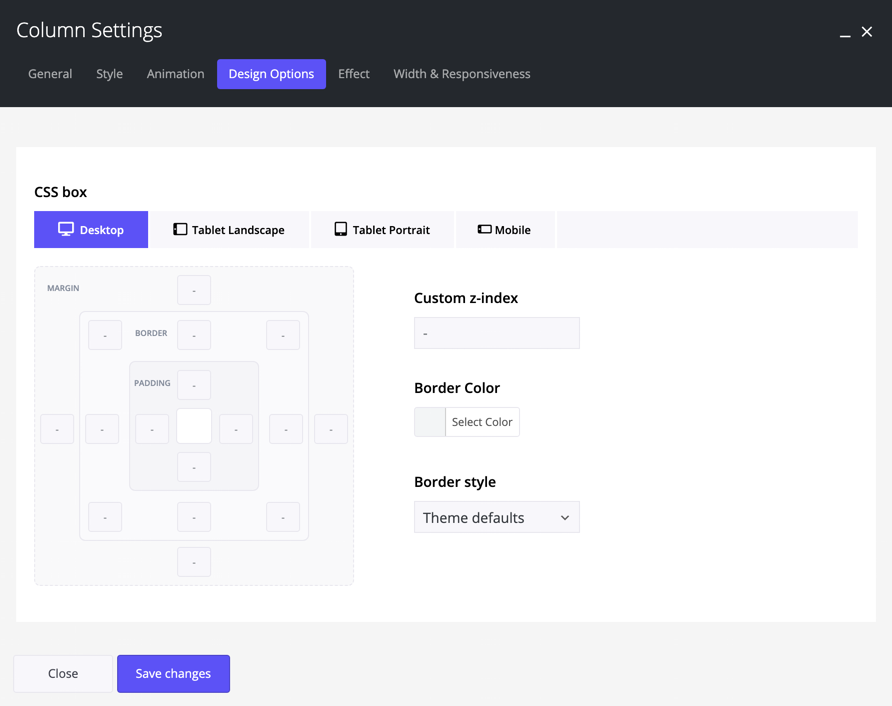Select Width & Responsiveness tab
Image resolution: width=892 pixels, height=706 pixels.
[461, 74]
